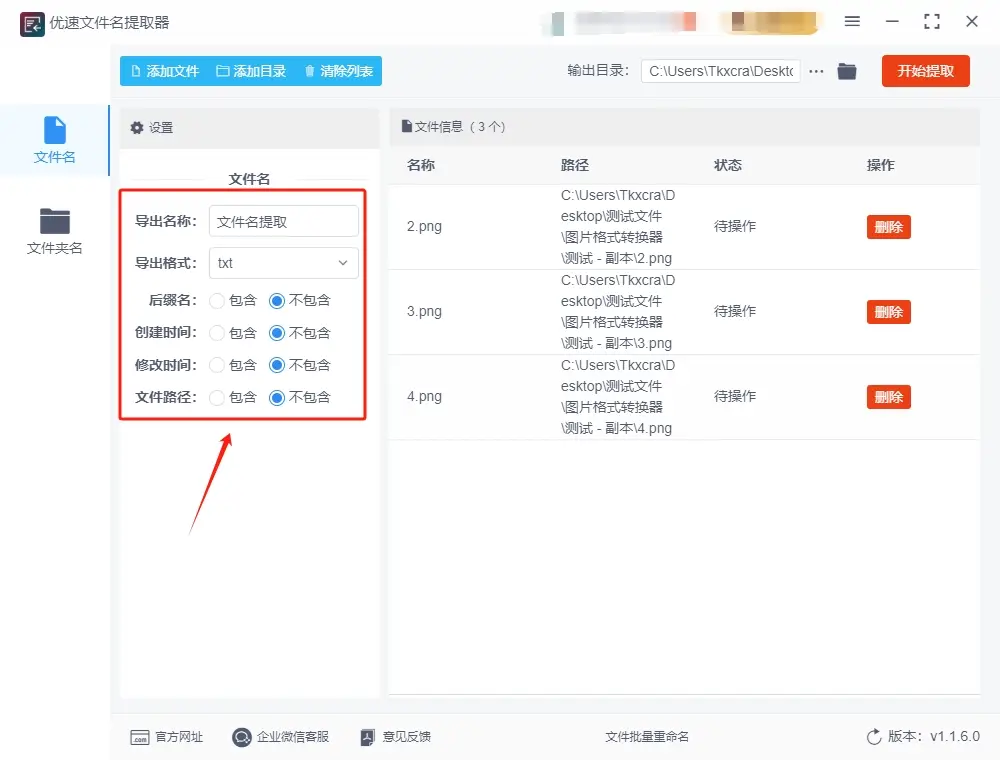
Task: Click the 意见反馈 feedback icon
Action: [367, 737]
